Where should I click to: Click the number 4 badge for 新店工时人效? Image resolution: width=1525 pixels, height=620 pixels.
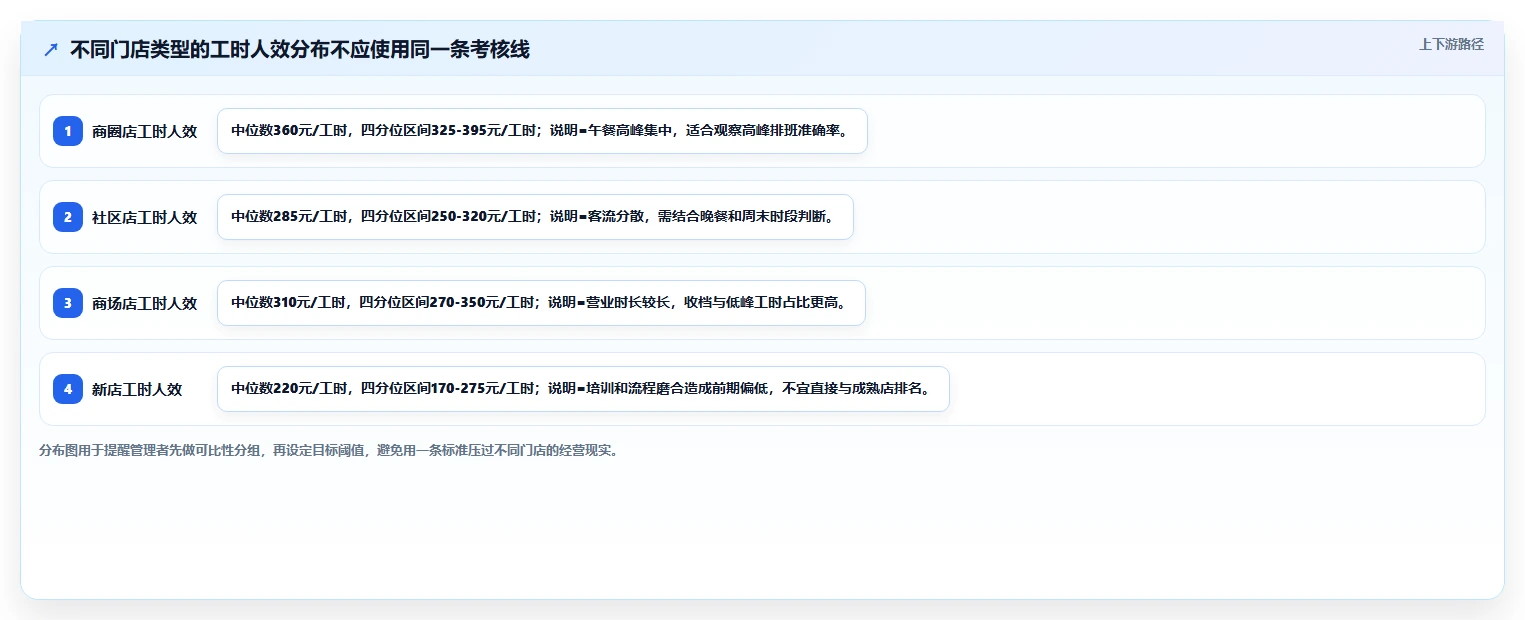click(x=68, y=389)
